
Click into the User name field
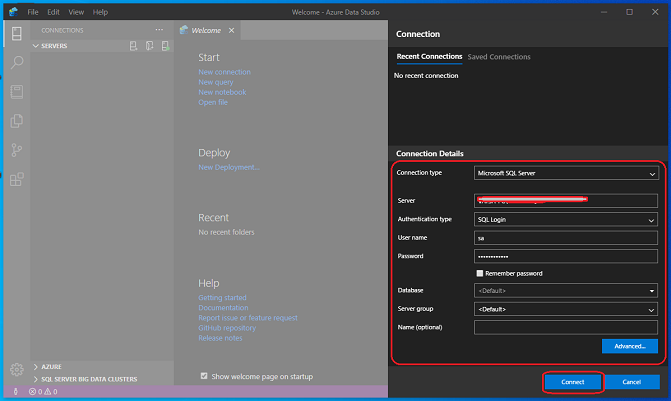click(565, 238)
